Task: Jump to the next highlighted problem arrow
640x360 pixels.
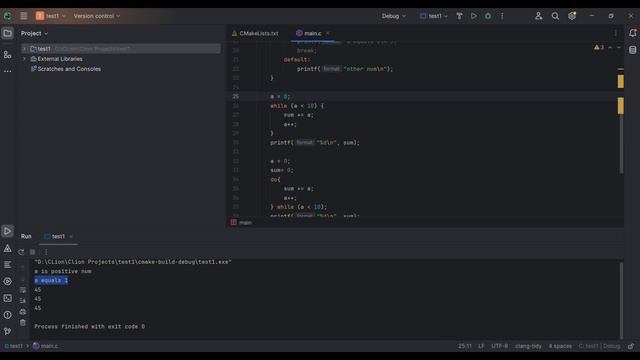Action: point(619,48)
